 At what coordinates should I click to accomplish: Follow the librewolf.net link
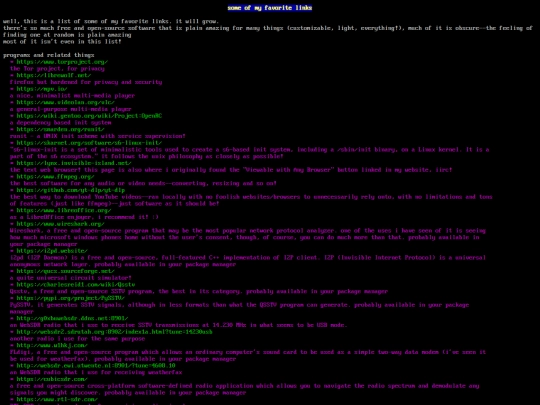(x=54, y=75)
